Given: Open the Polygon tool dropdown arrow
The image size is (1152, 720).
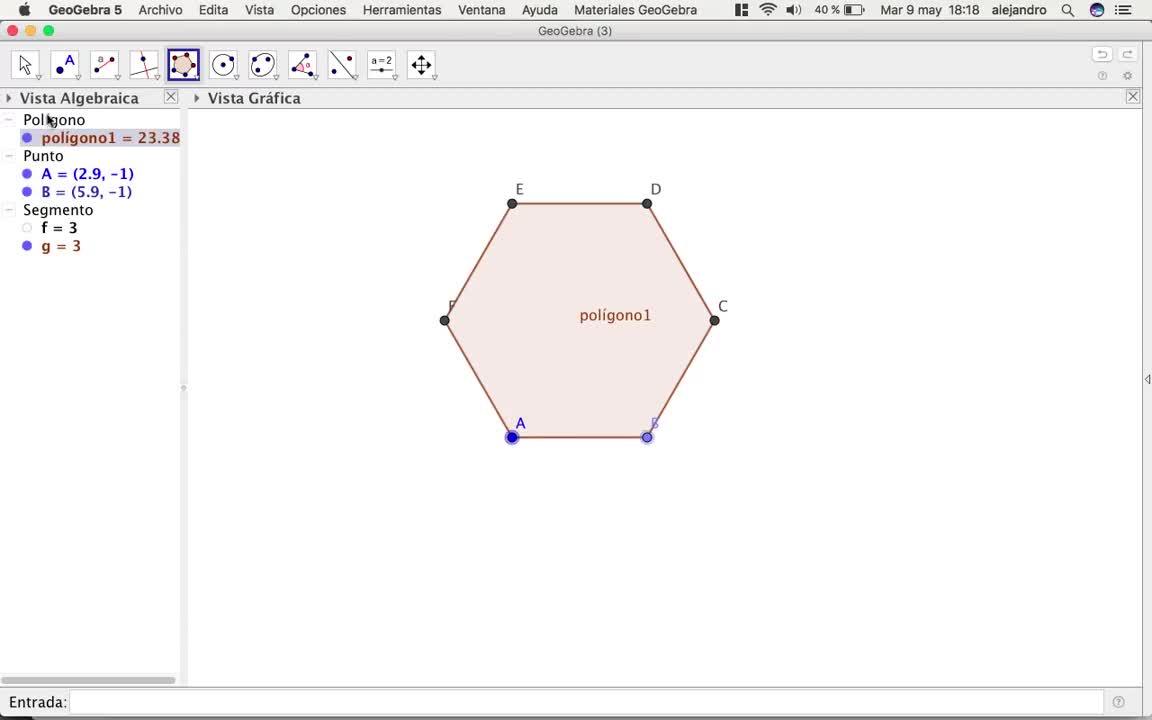Looking at the screenshot, I should [197, 77].
